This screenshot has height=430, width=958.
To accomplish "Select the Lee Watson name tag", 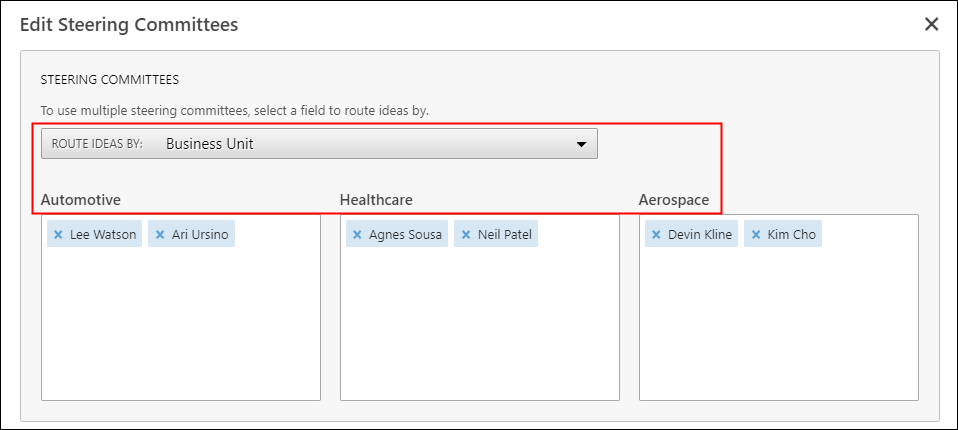I will click(103, 235).
